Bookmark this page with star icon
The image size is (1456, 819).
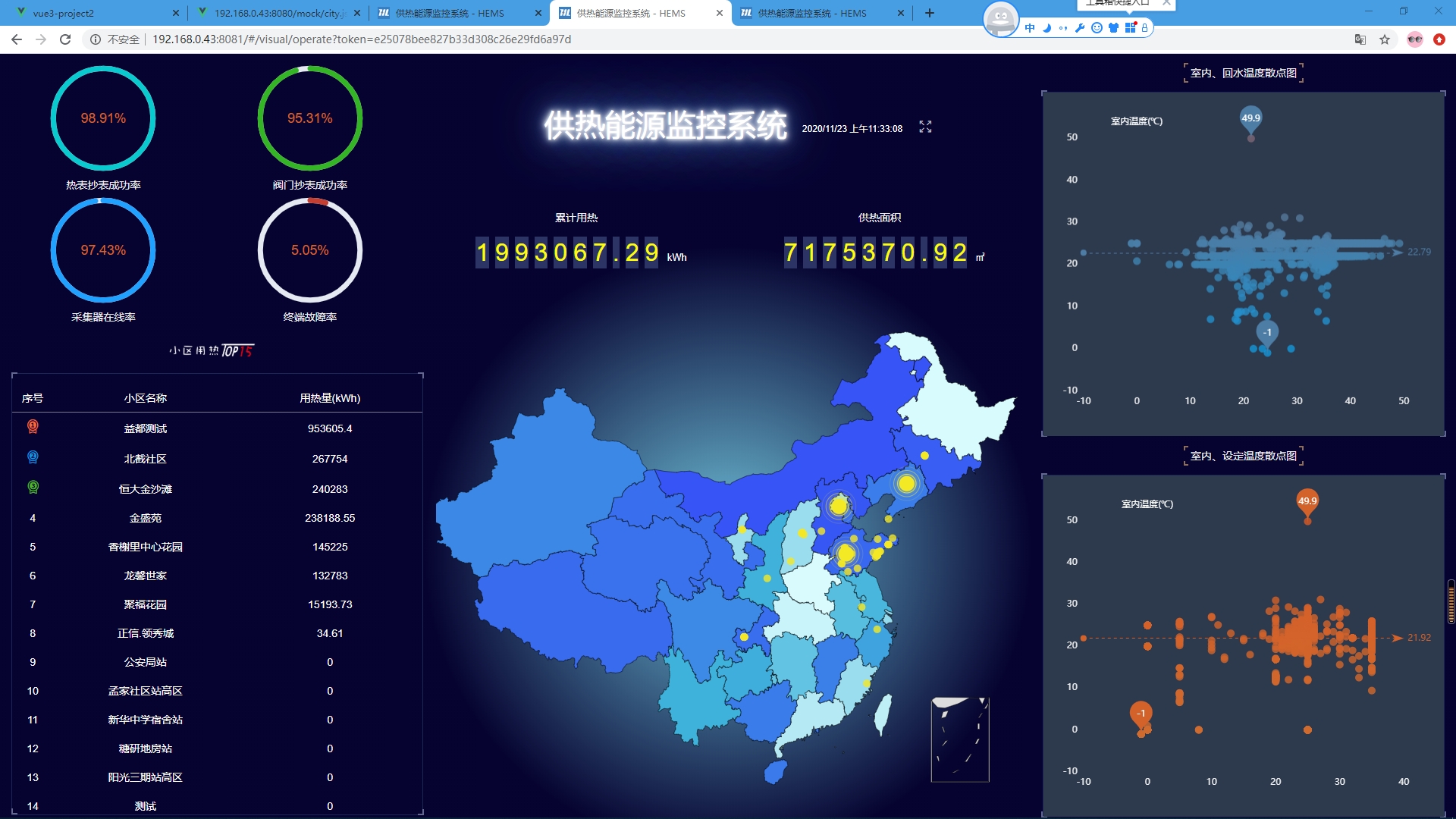(1385, 39)
